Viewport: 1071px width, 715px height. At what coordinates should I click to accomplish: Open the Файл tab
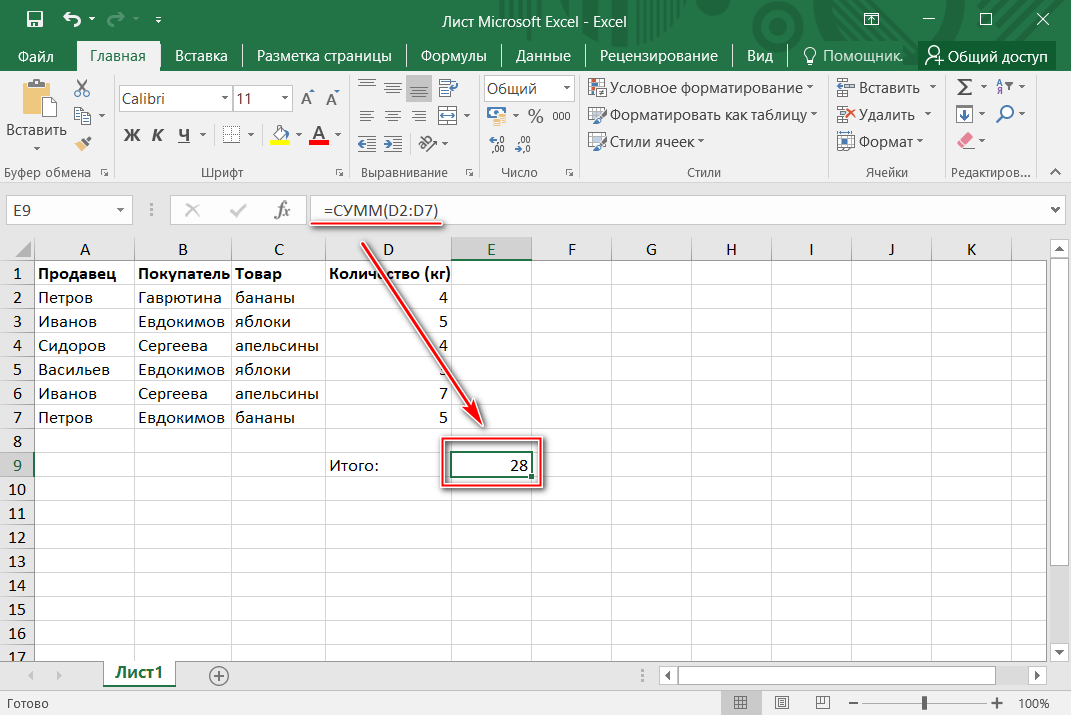(36, 56)
